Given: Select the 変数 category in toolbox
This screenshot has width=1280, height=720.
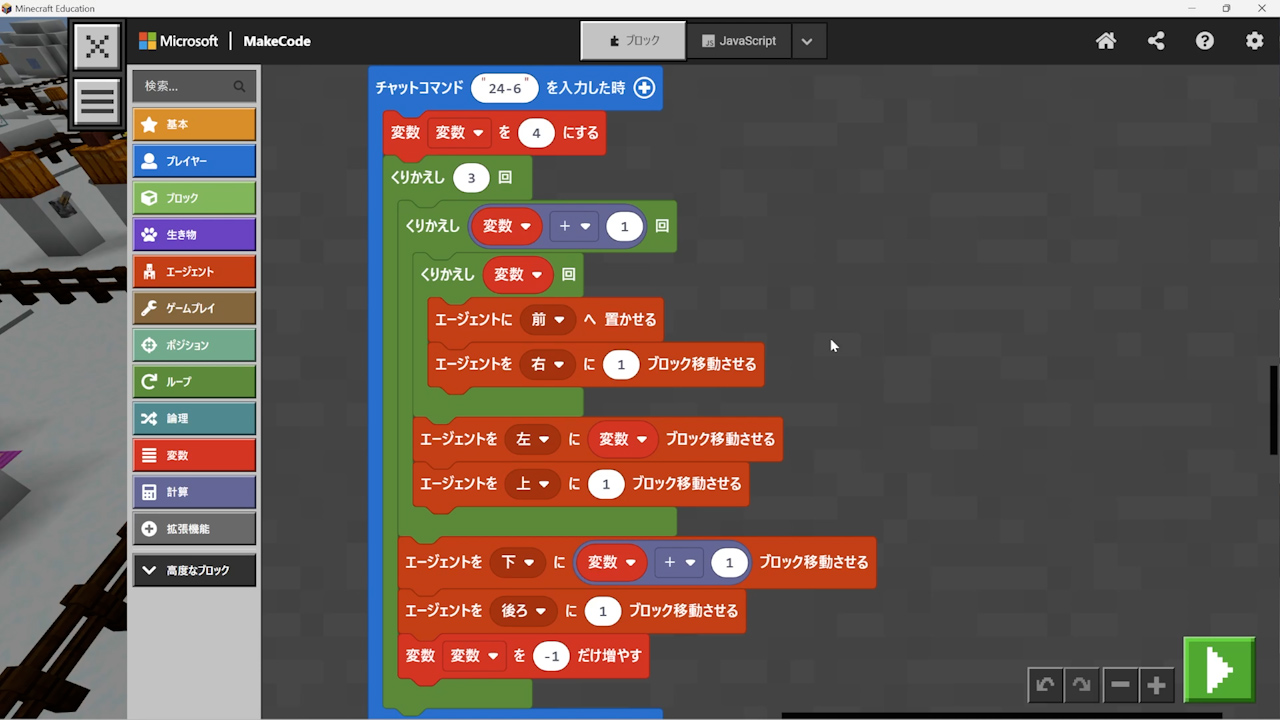Looking at the screenshot, I should pyautogui.click(x=194, y=455).
